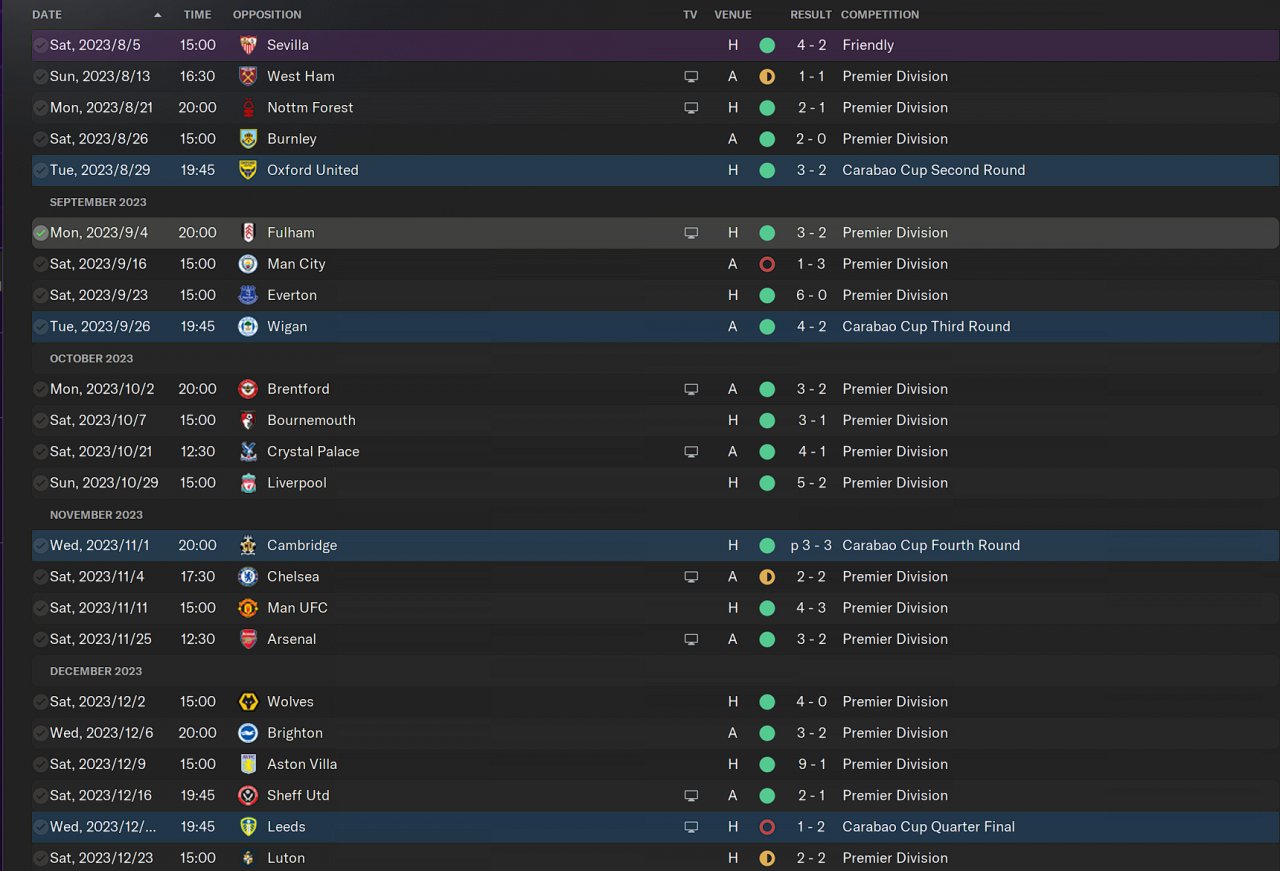The width and height of the screenshot is (1280, 871).
Task: Sort fixtures using the Date column arrow
Action: (x=157, y=15)
